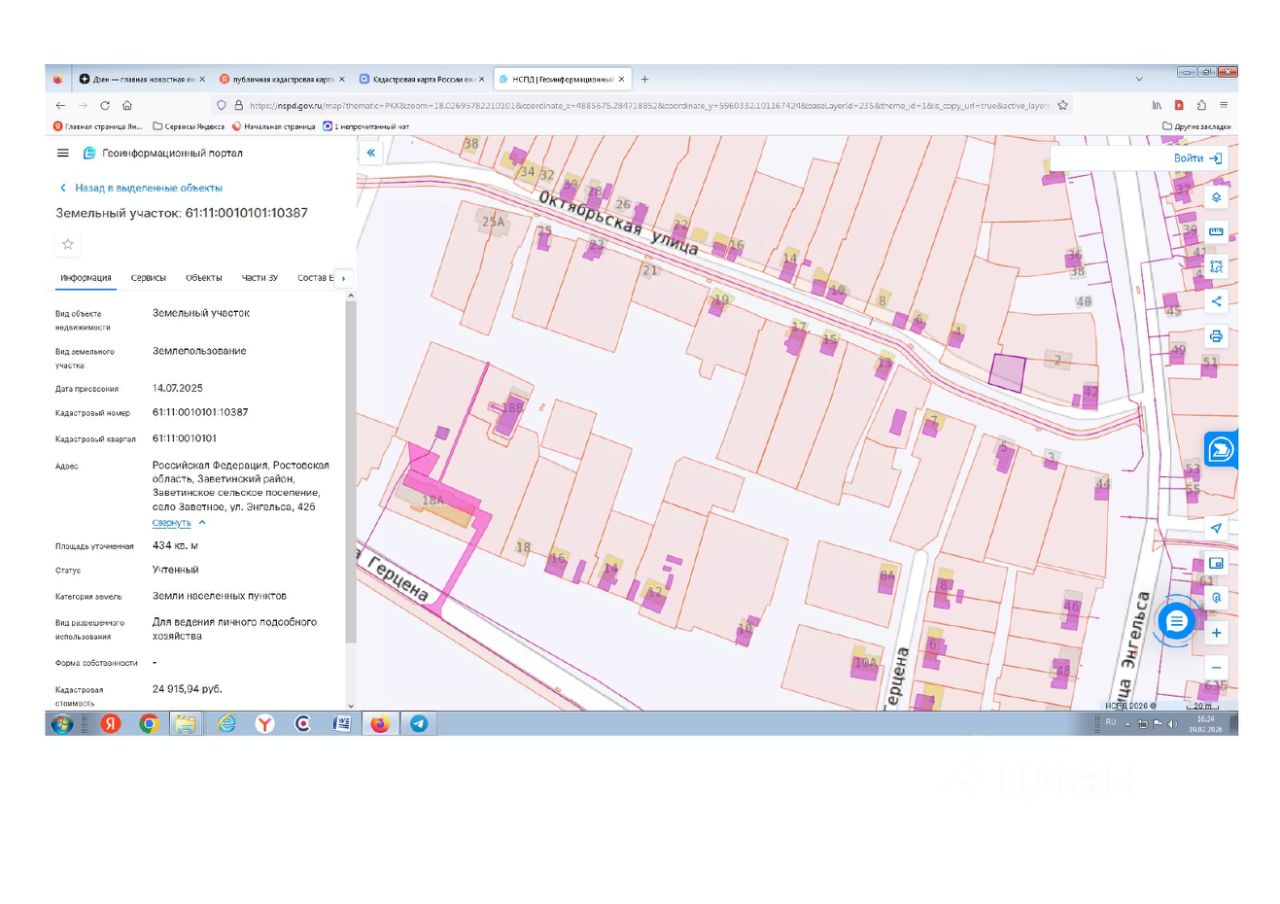The width and height of the screenshot is (1280, 904).
Task: Add land parcel to favorites with star
Action: pos(68,244)
